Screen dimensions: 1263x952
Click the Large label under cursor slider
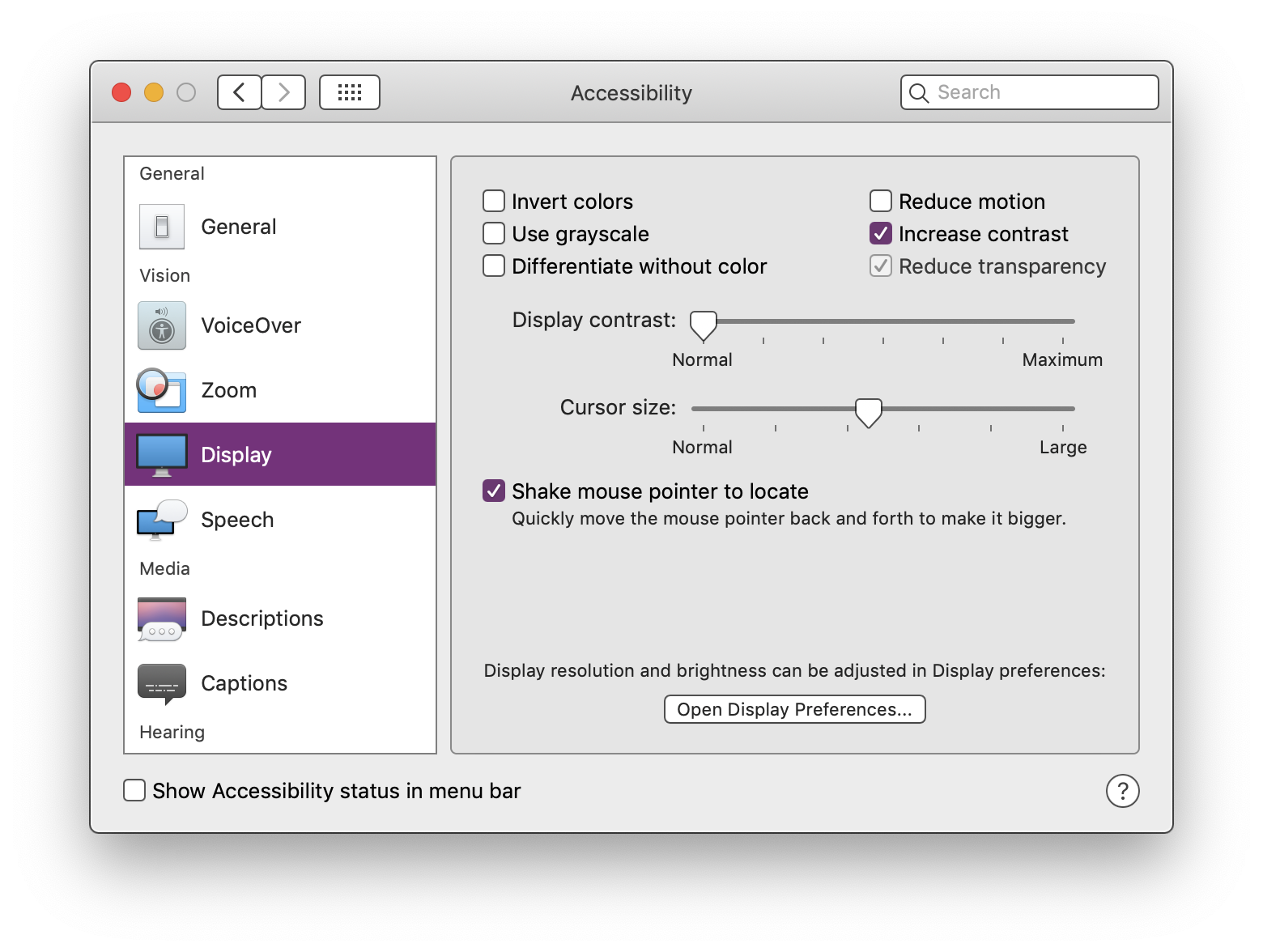tap(1063, 447)
